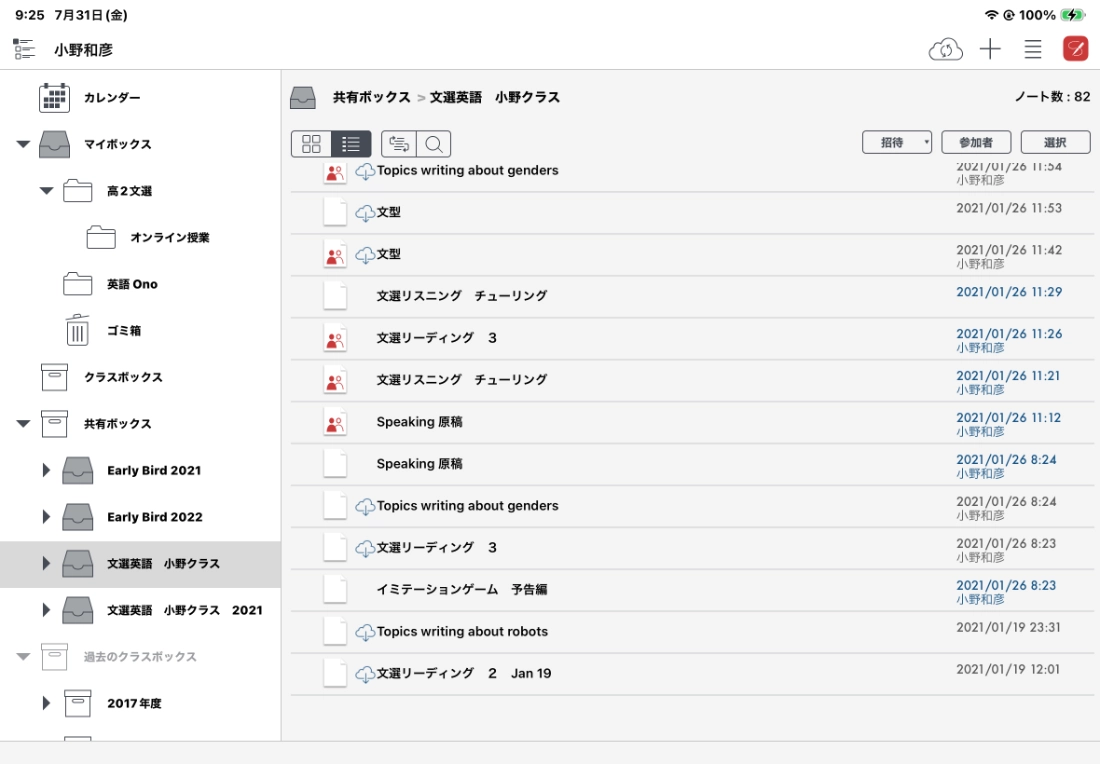Click the マイボックス tray icon
Screen dimensions: 1100x764
pos(54,144)
